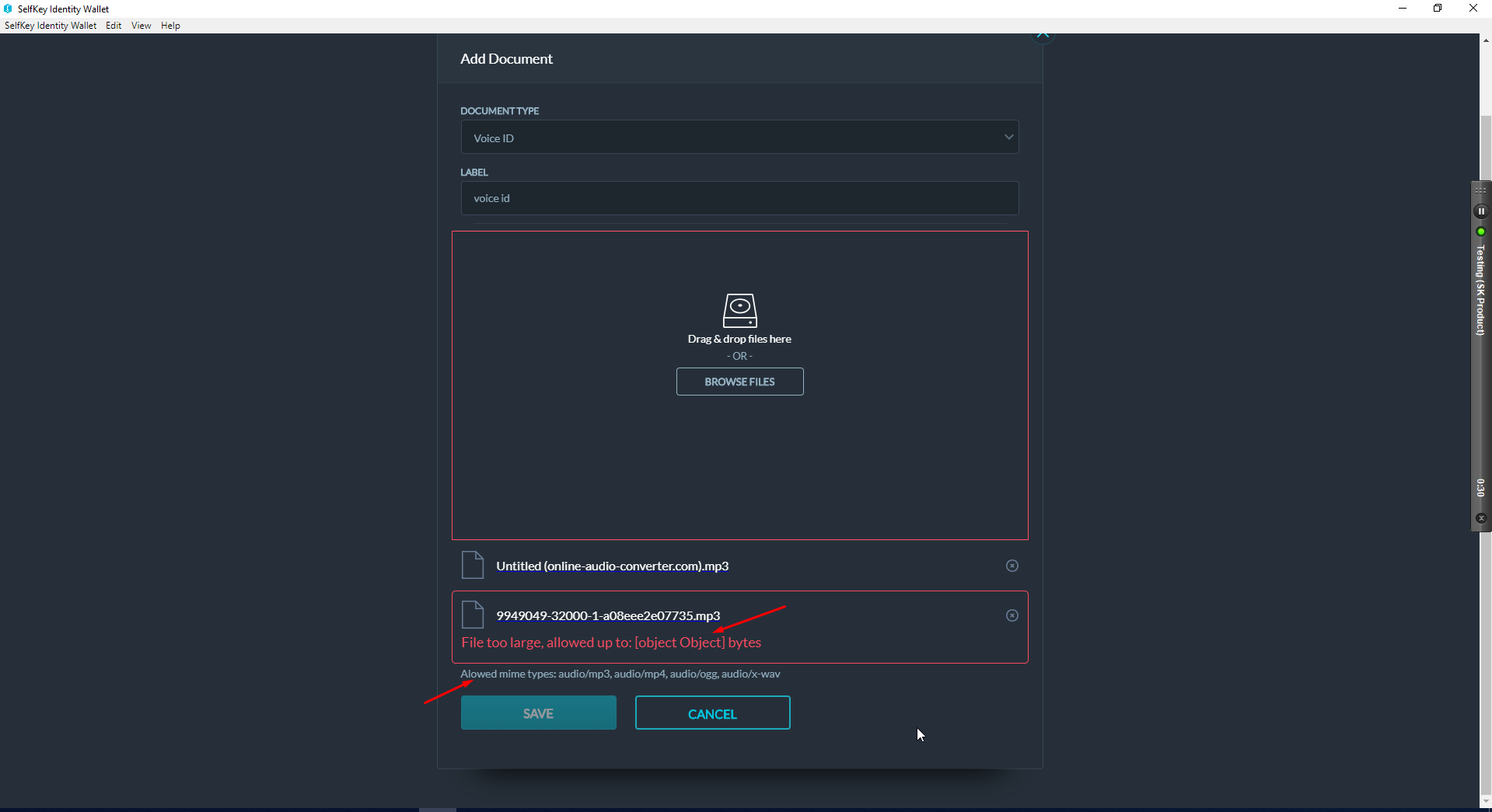Open the Help menu
Viewport: 1492px width, 812px height.
[x=170, y=26]
